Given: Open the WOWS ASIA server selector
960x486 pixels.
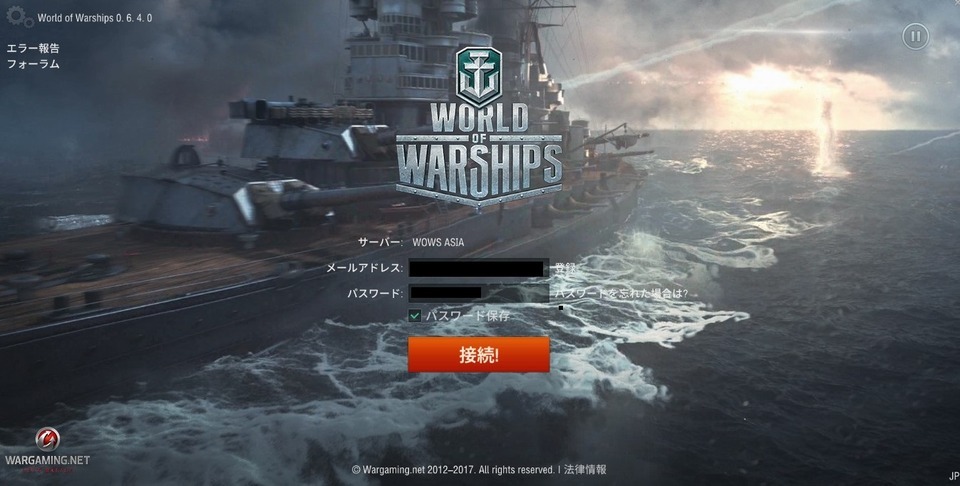Looking at the screenshot, I should [x=438, y=242].
